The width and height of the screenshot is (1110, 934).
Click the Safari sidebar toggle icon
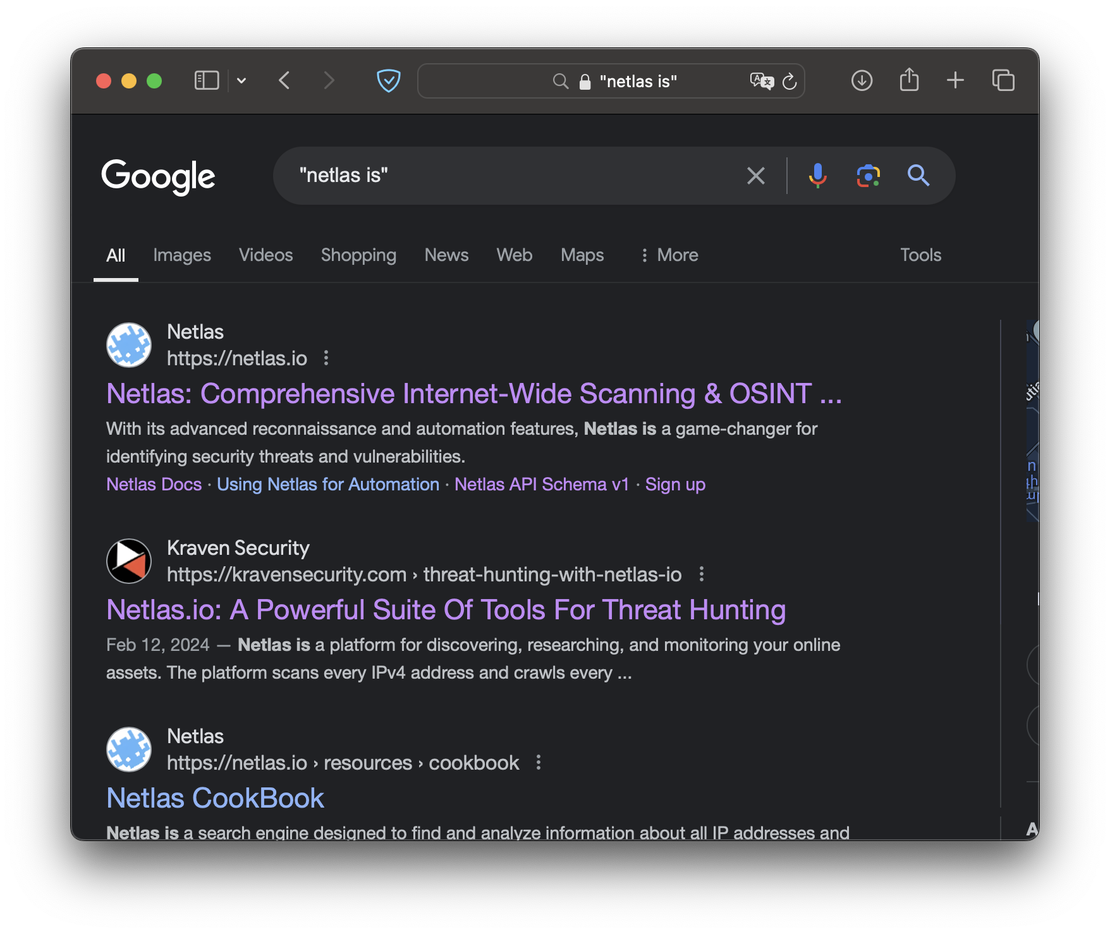pos(206,81)
